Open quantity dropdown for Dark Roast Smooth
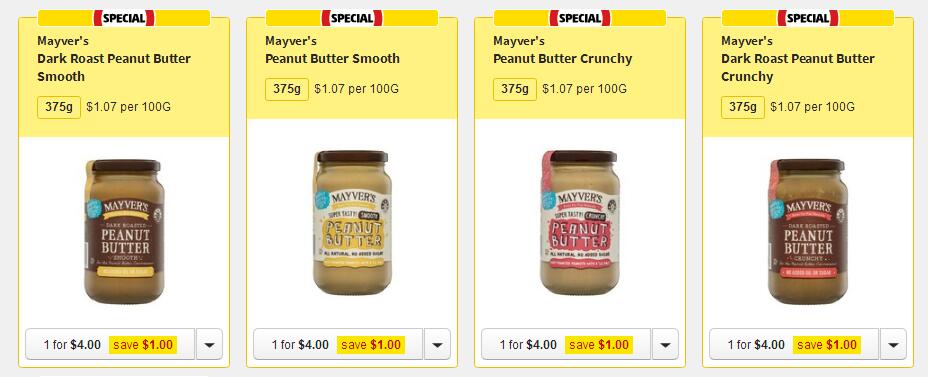Screen dimensions: 928x377 tap(209, 344)
